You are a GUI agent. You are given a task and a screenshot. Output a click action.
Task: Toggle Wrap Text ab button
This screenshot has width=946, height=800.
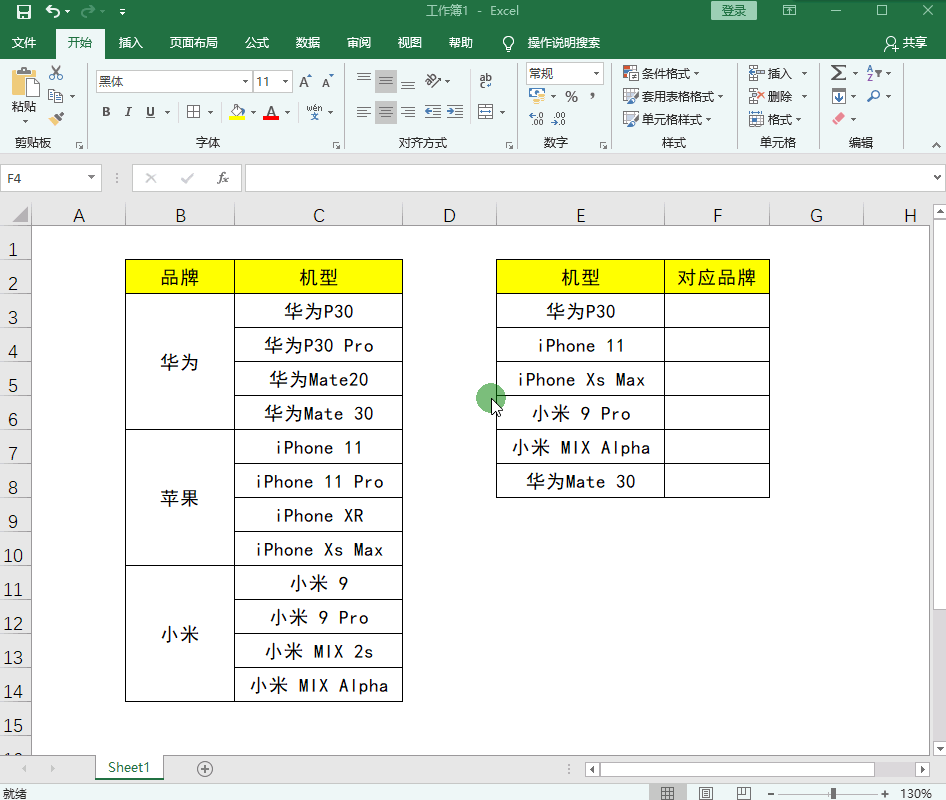(486, 80)
